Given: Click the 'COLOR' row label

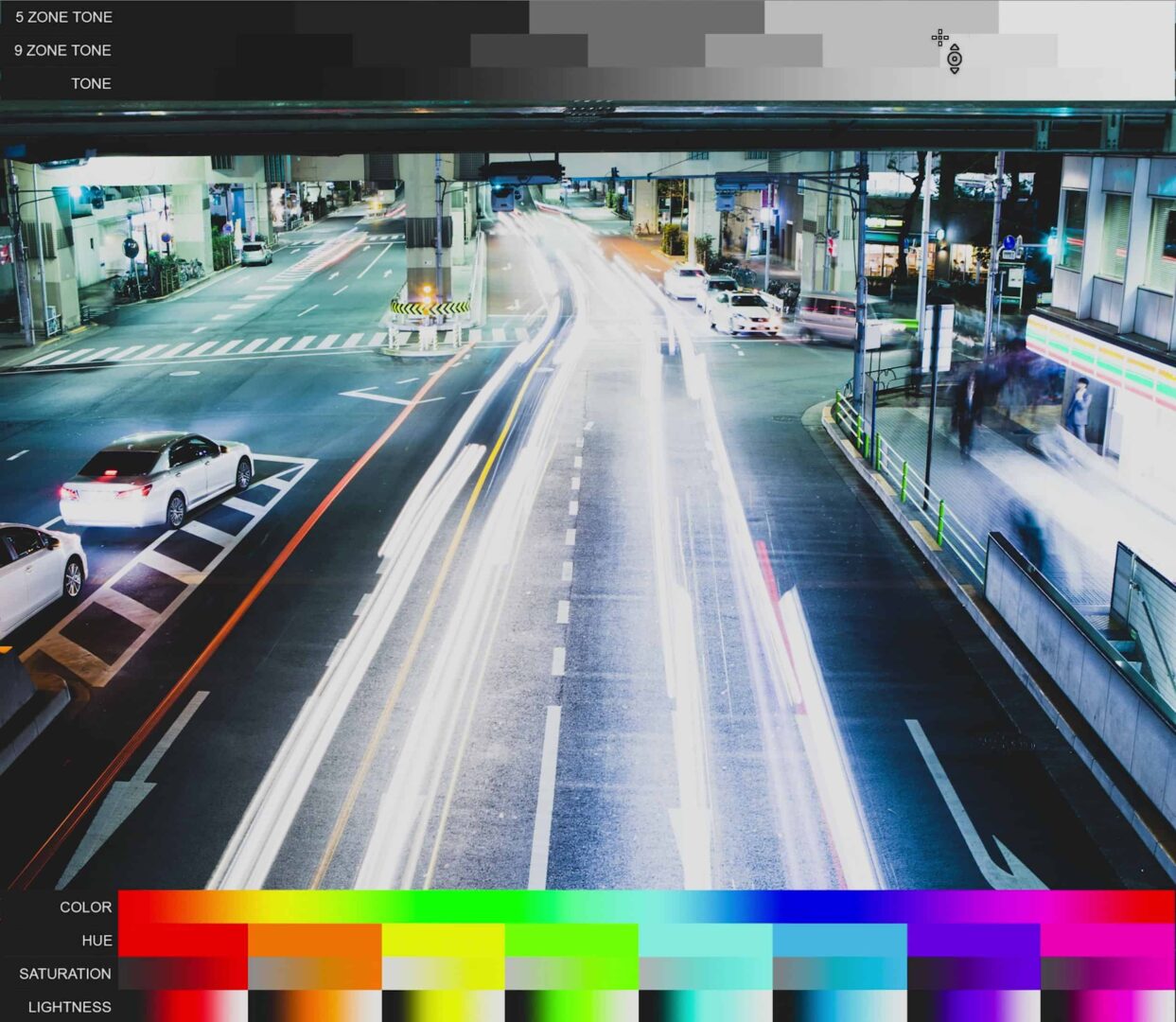Looking at the screenshot, I should pyautogui.click(x=85, y=907).
